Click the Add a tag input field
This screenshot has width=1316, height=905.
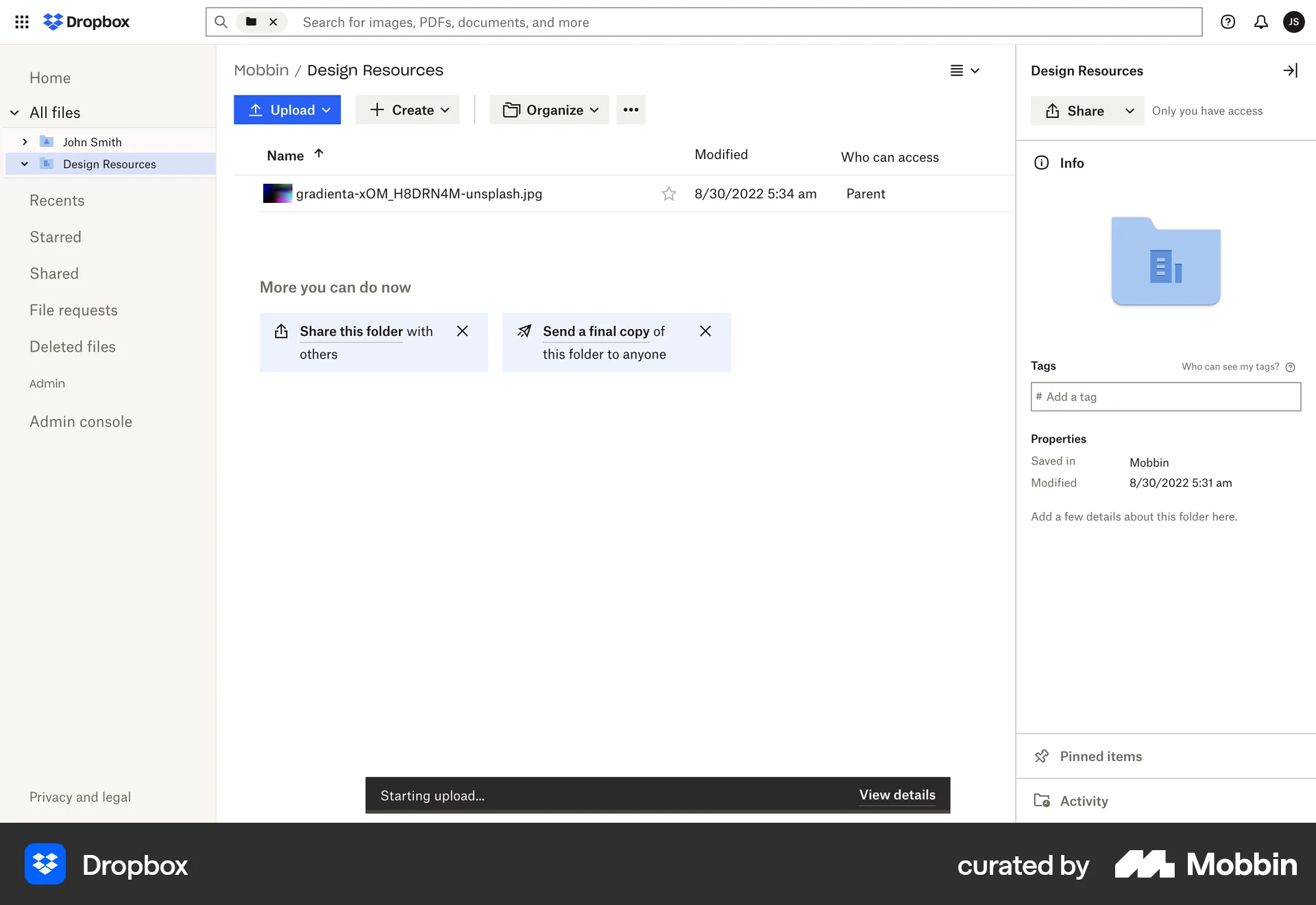[1165, 396]
